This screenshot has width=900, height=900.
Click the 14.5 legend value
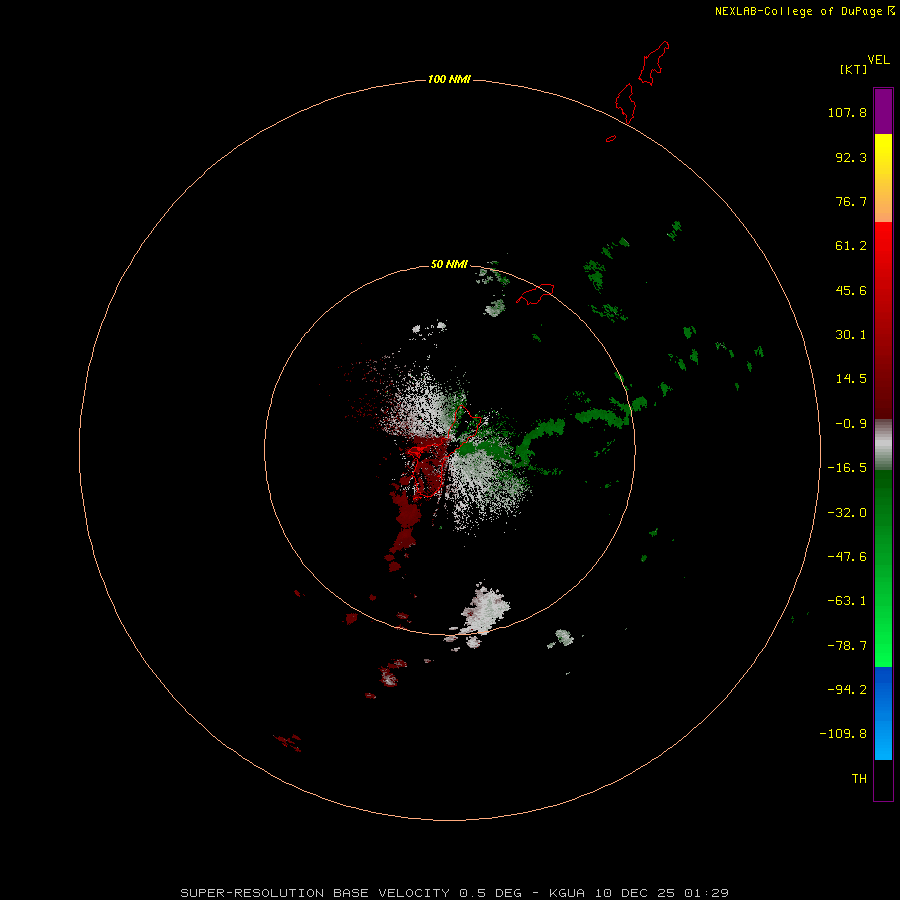point(851,379)
